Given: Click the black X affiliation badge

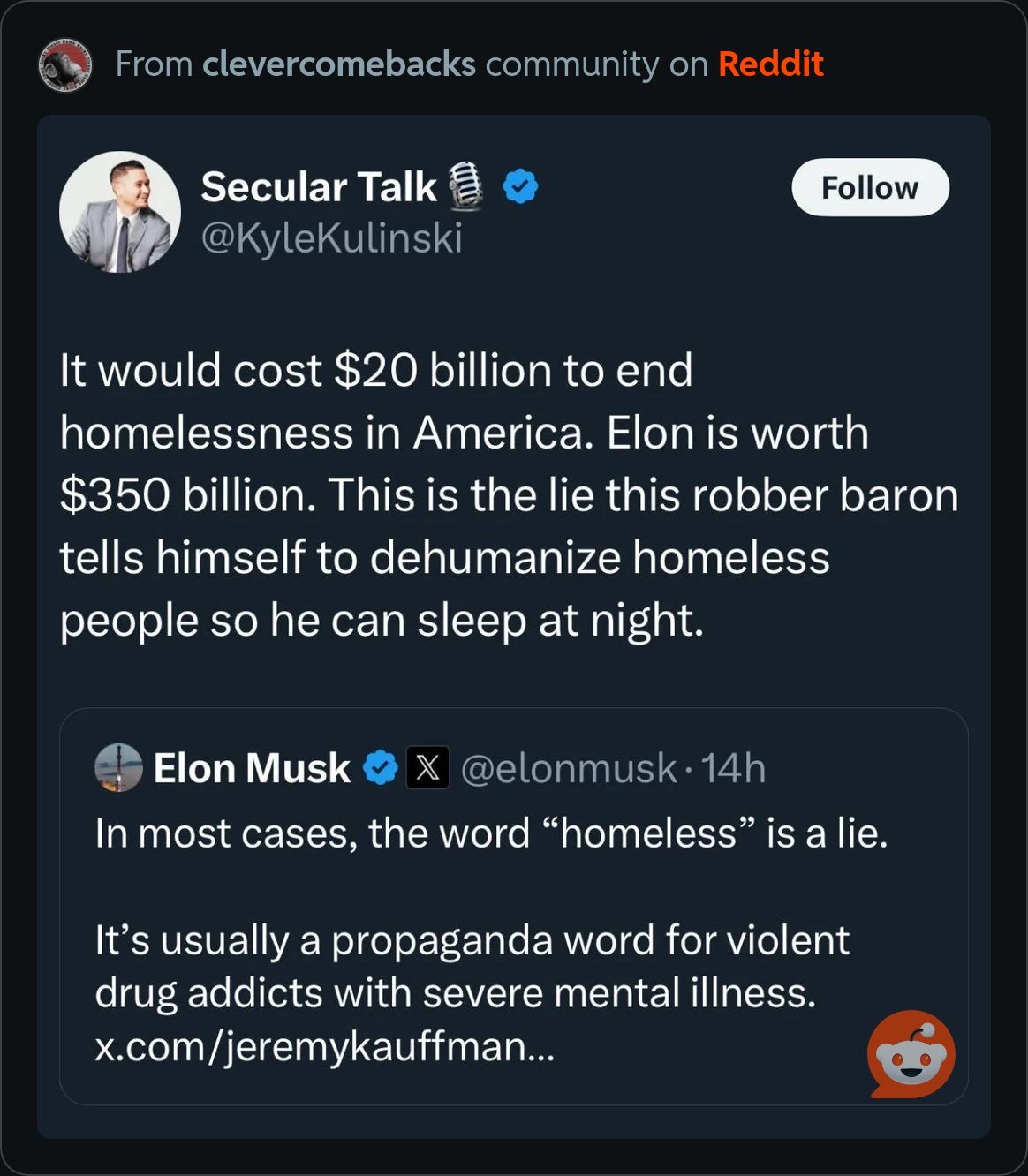Looking at the screenshot, I should pos(427,767).
